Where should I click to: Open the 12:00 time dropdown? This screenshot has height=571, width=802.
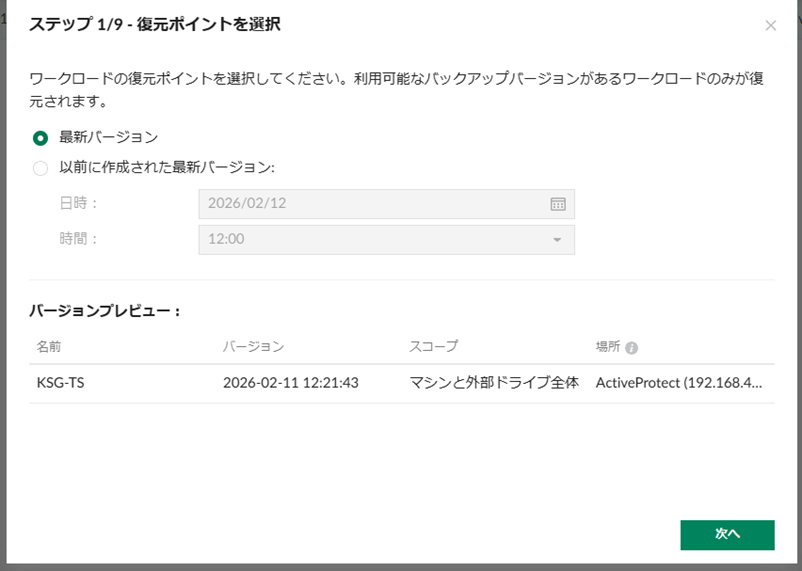[385, 240]
